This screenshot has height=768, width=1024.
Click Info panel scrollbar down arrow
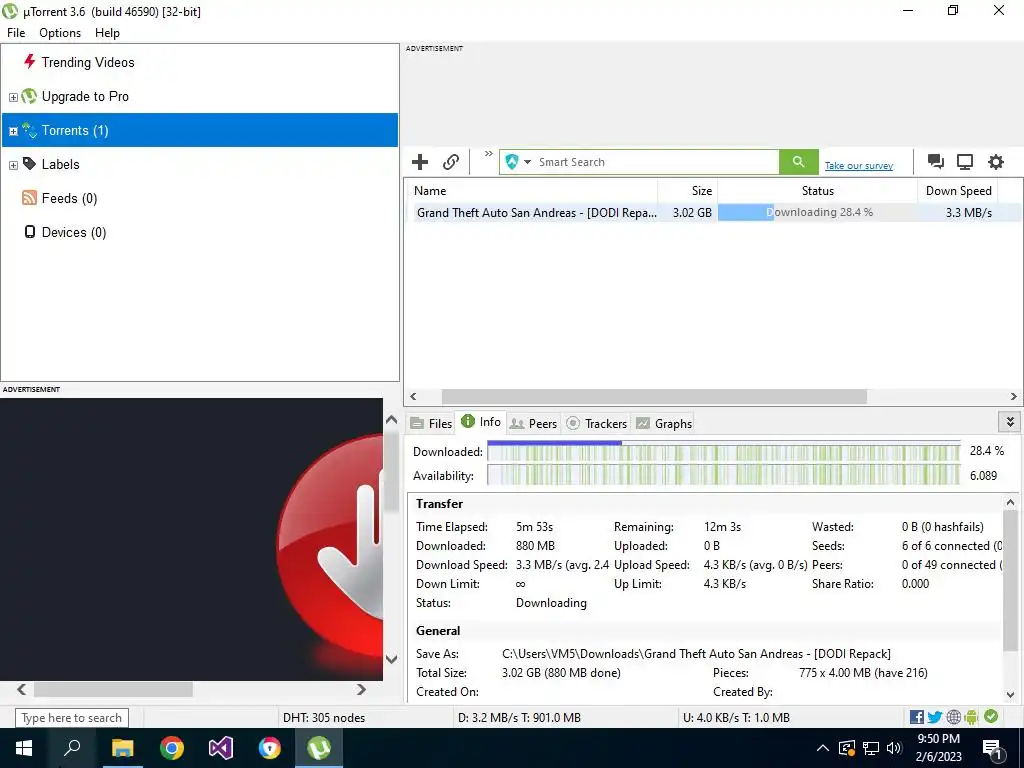point(1010,695)
